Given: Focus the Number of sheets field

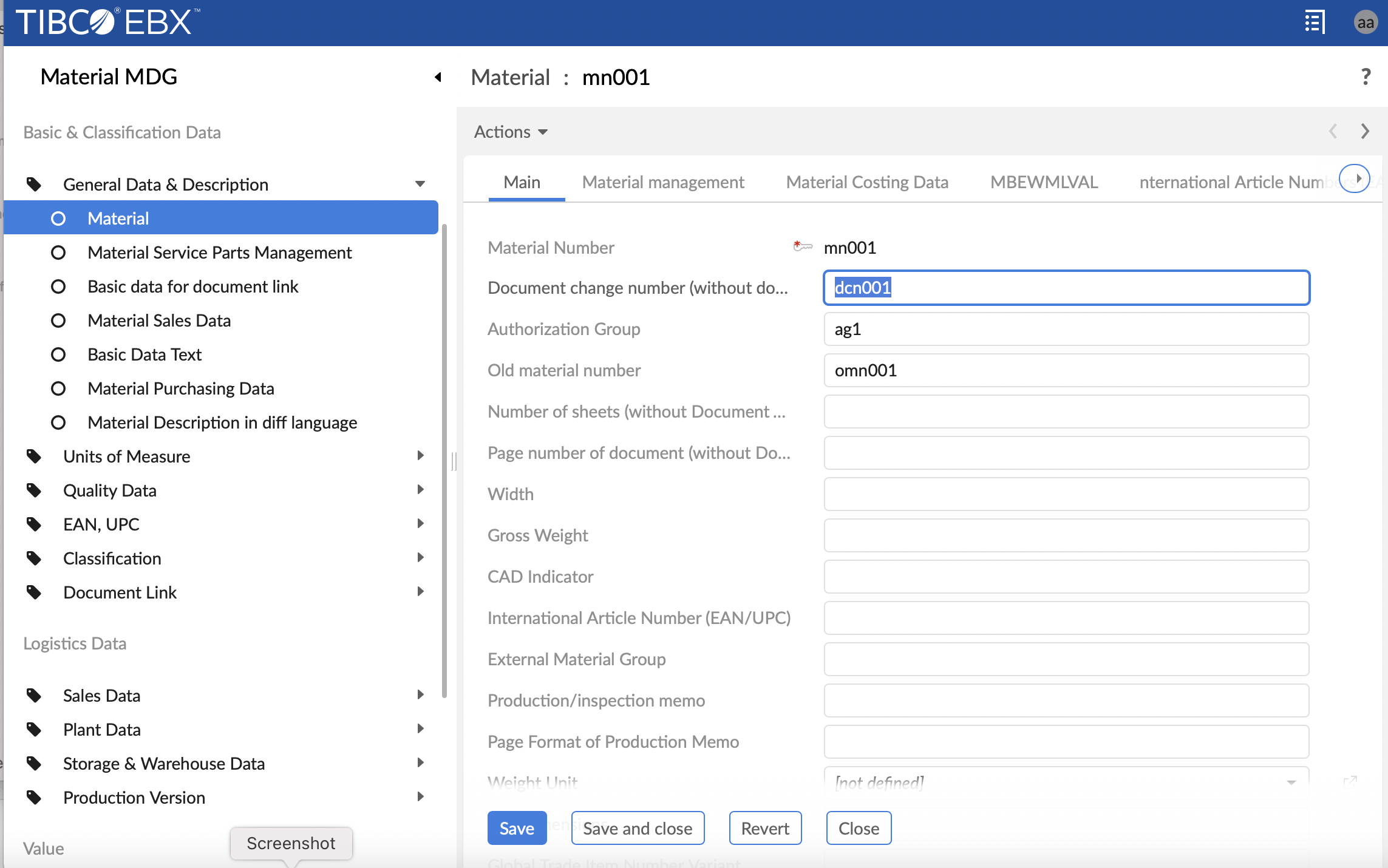Looking at the screenshot, I should 1066,412.
